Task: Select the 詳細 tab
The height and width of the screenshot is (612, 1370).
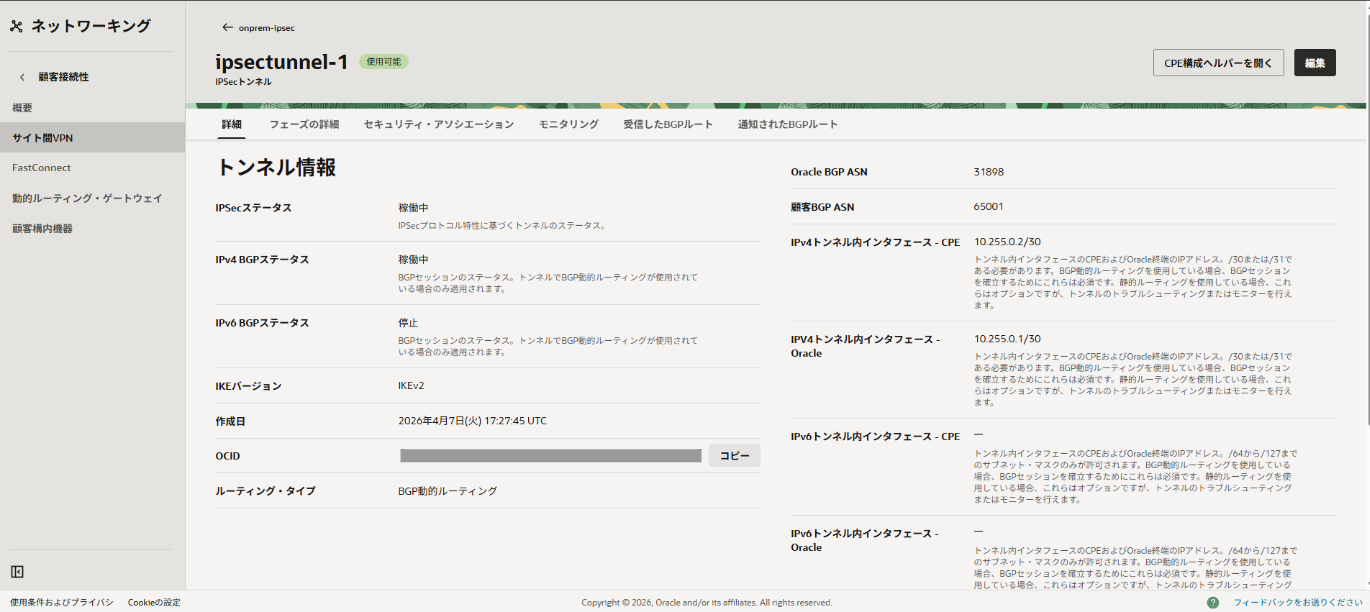Action: click(231, 124)
